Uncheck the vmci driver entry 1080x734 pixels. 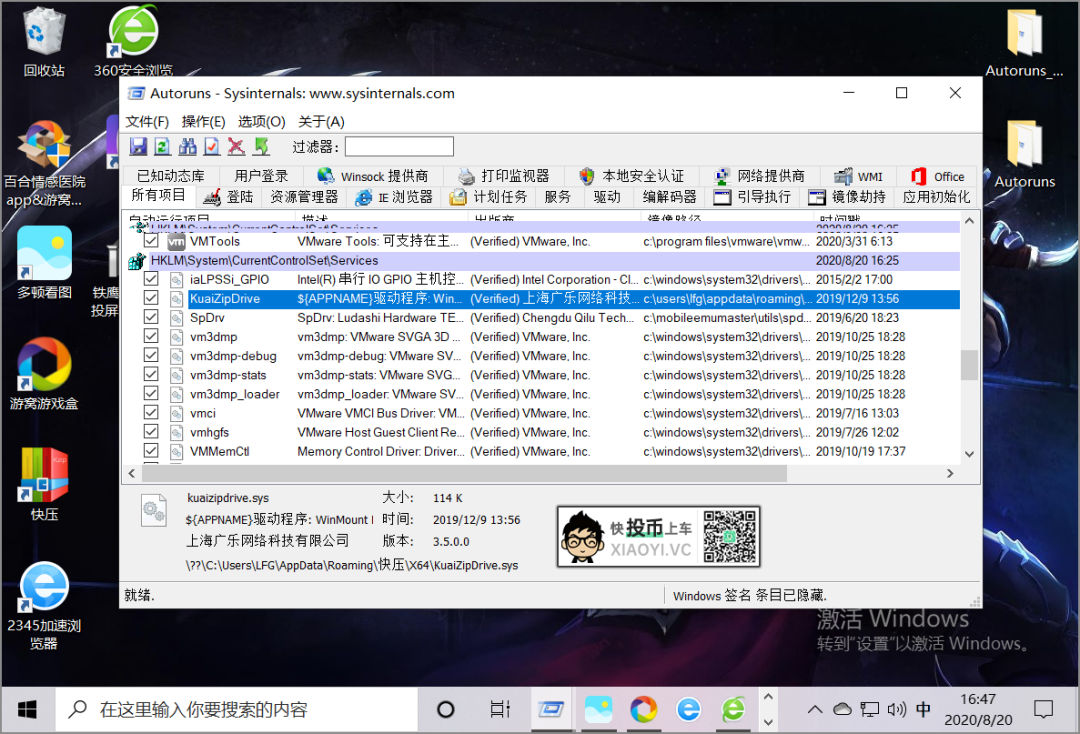point(150,413)
